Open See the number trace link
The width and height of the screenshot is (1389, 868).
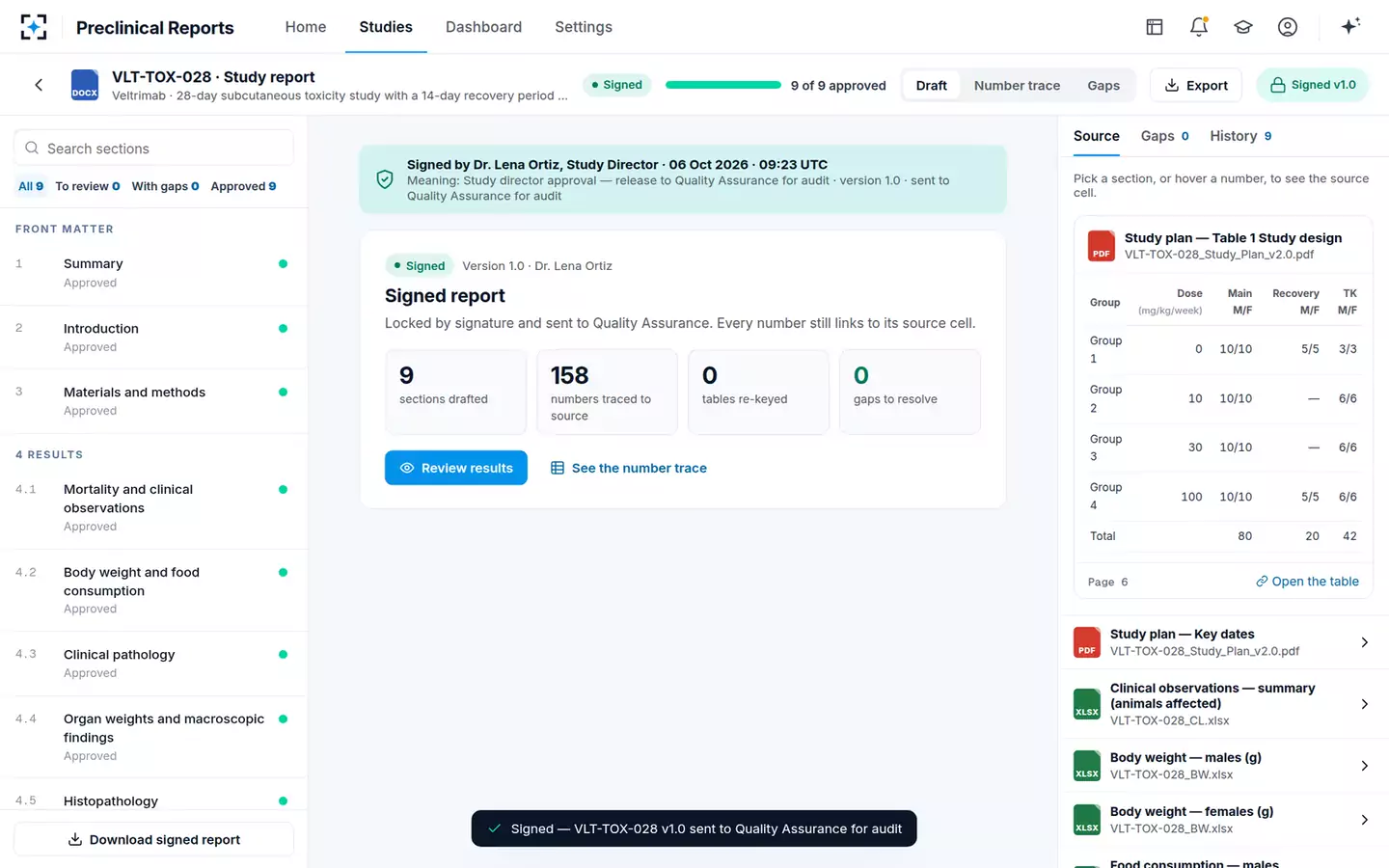coord(629,468)
